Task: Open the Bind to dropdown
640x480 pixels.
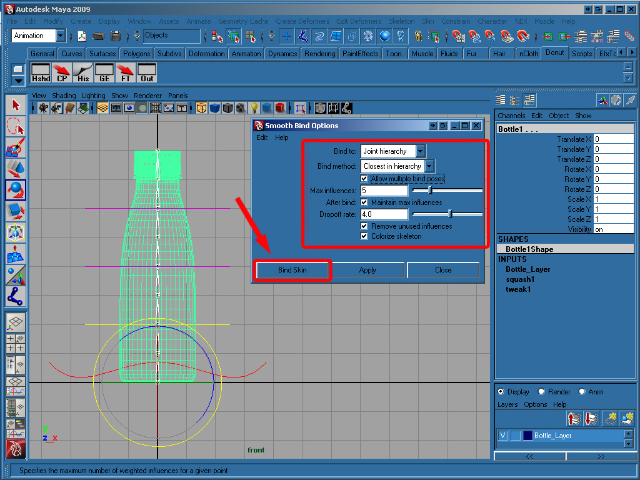Action: (393, 151)
